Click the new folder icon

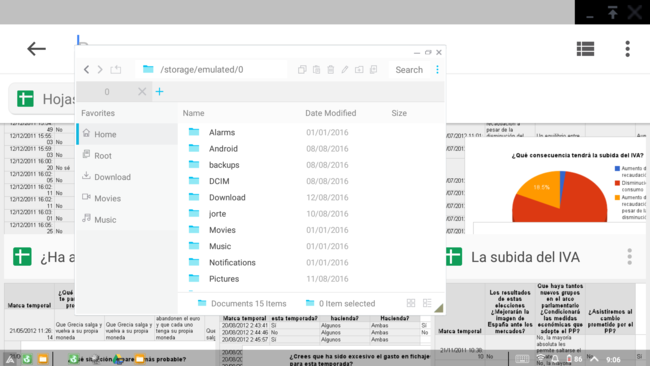tap(359, 70)
